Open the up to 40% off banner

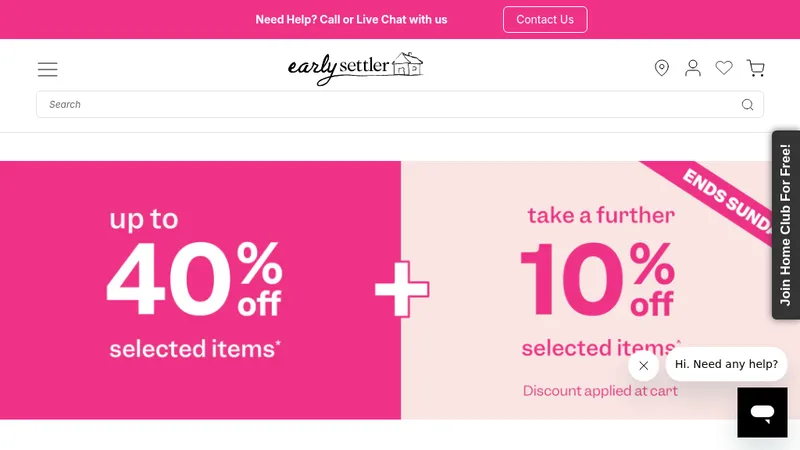[201, 290]
